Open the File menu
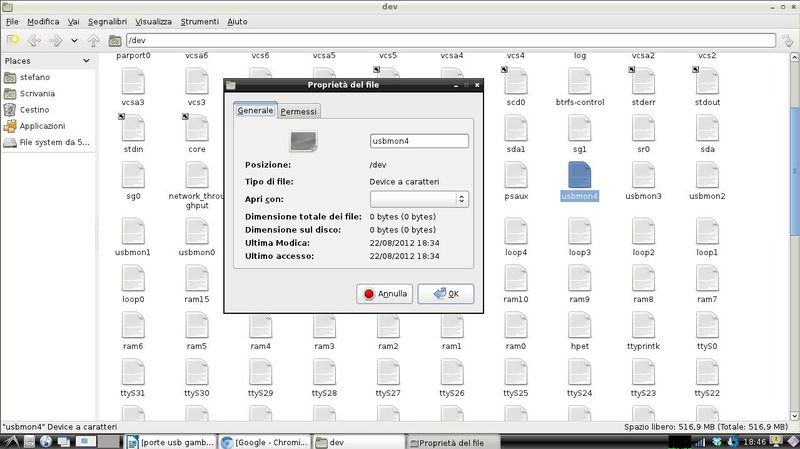800x449 pixels. (12, 21)
